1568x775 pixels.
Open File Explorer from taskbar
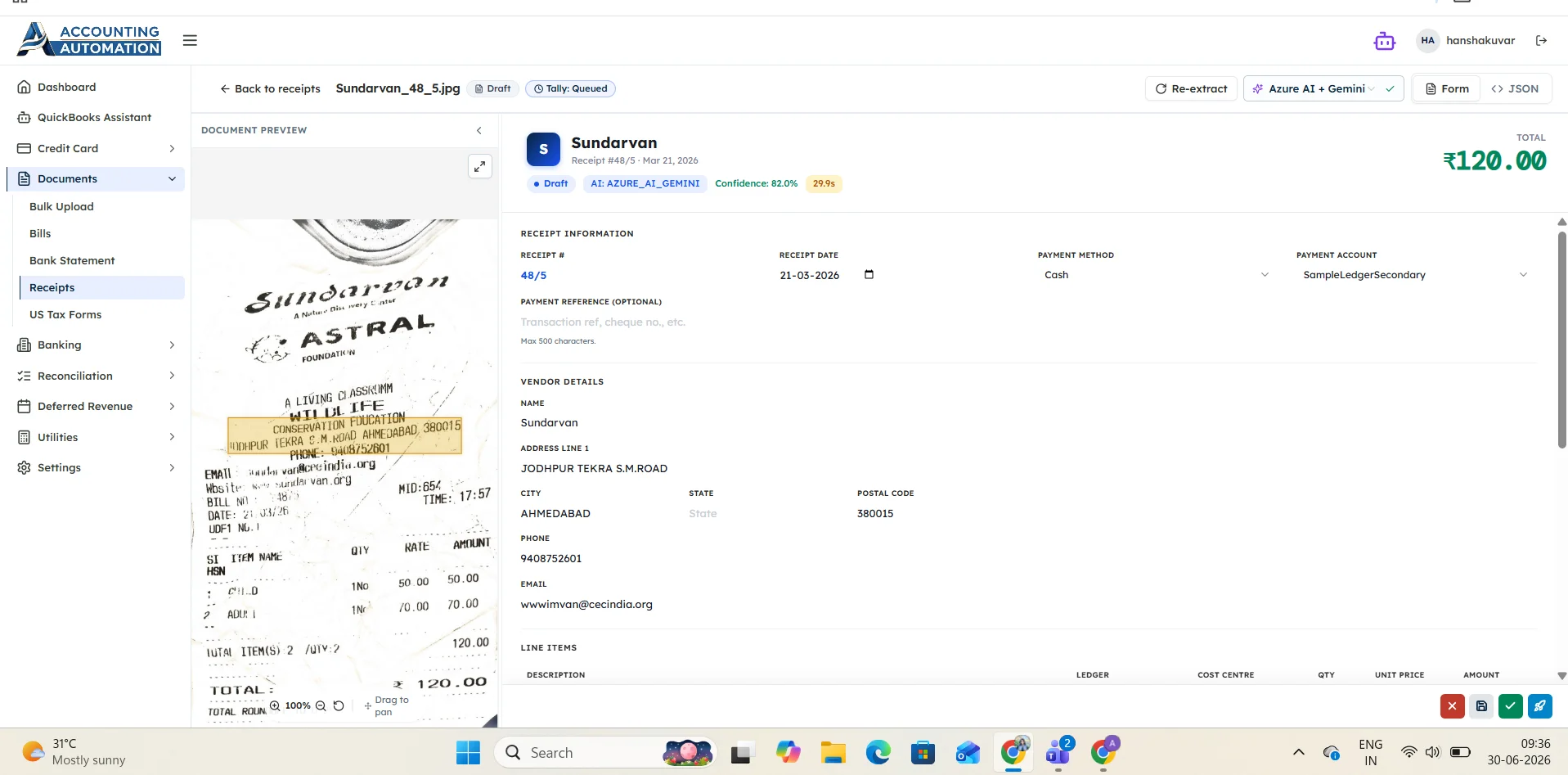833,753
